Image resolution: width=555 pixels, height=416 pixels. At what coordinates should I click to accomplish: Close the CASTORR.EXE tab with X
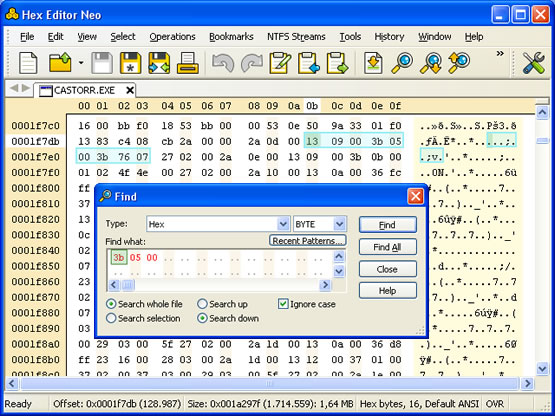point(130,90)
